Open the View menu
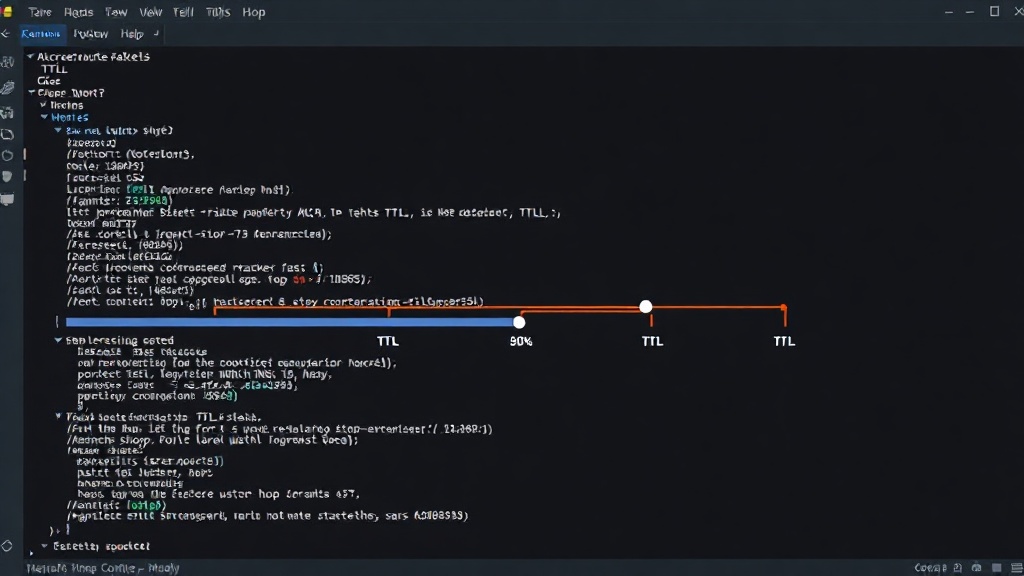The image size is (1024, 576). tap(151, 12)
